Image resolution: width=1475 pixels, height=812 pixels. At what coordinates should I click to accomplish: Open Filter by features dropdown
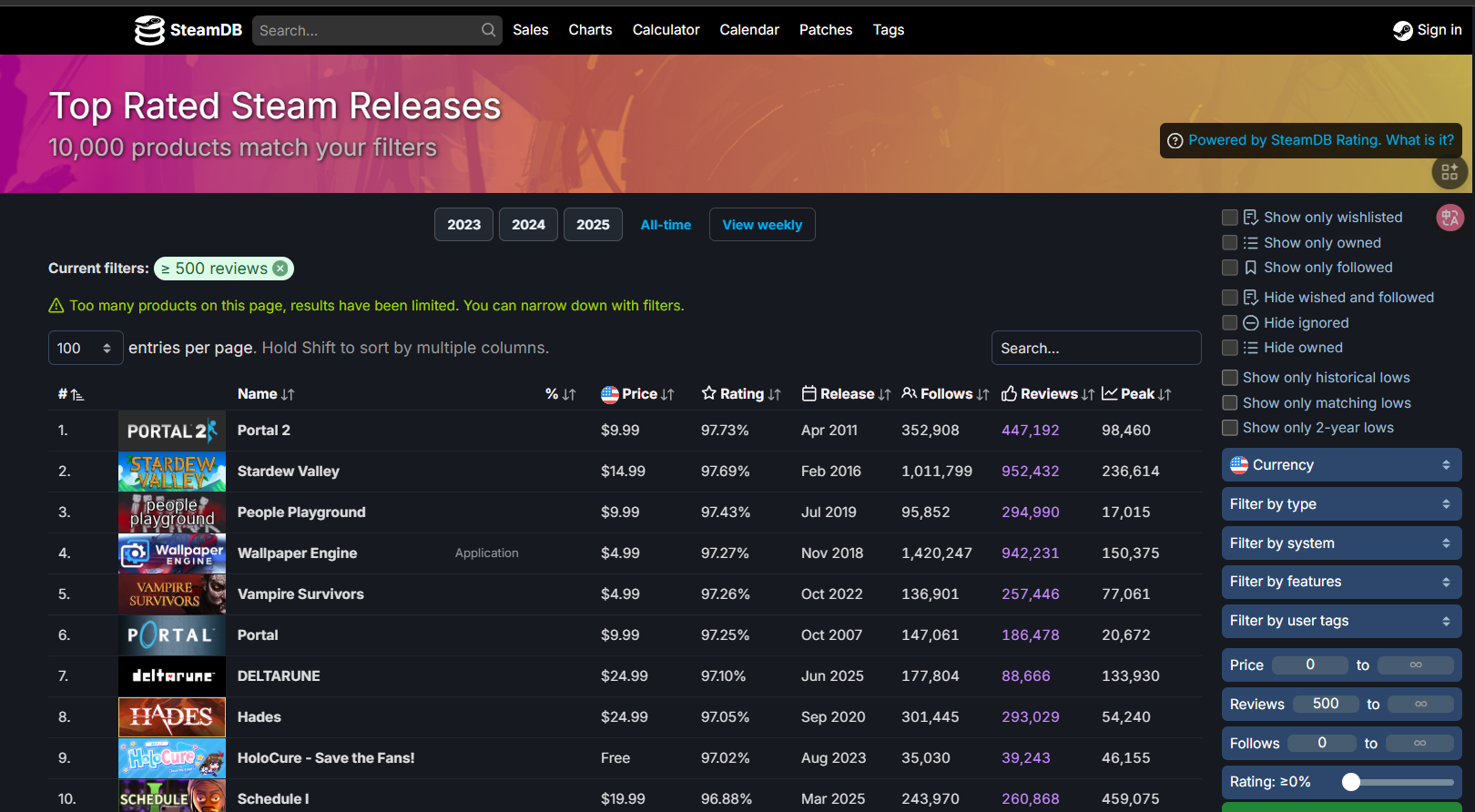pos(1341,582)
